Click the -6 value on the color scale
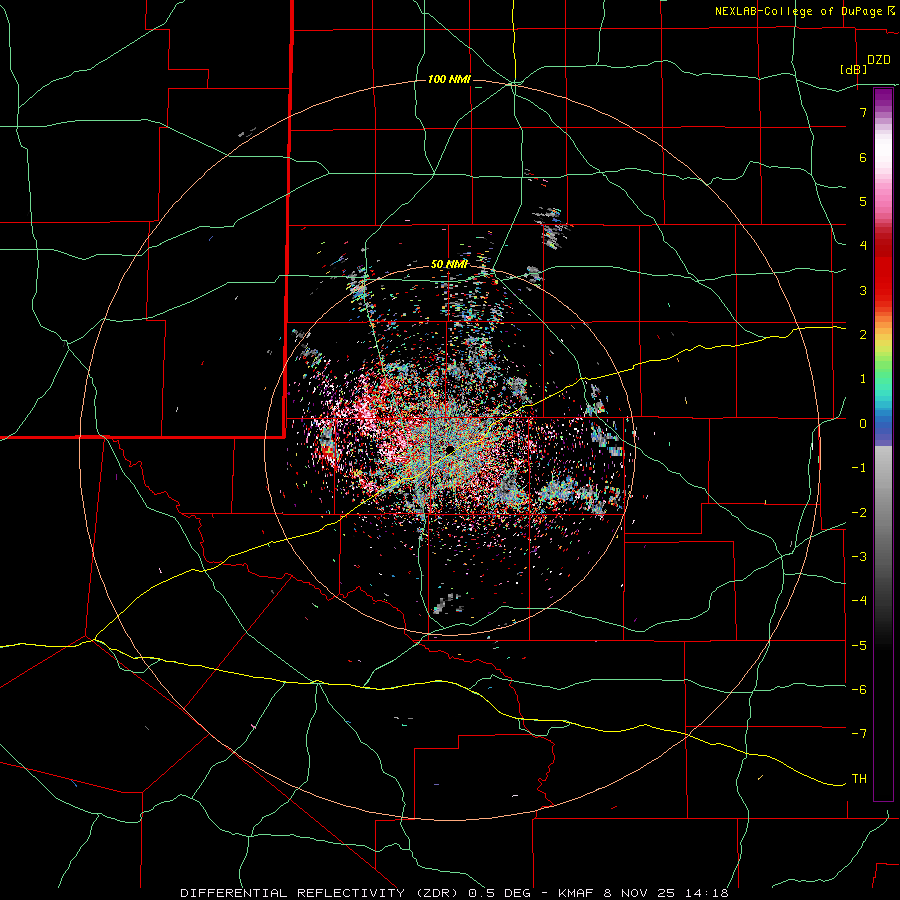900x900 pixels. click(x=859, y=689)
